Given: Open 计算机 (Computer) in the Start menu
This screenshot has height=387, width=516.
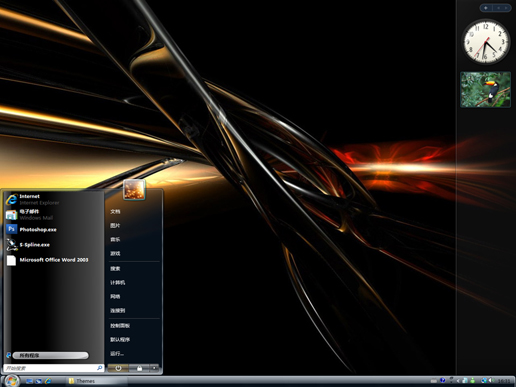Looking at the screenshot, I should tap(118, 283).
